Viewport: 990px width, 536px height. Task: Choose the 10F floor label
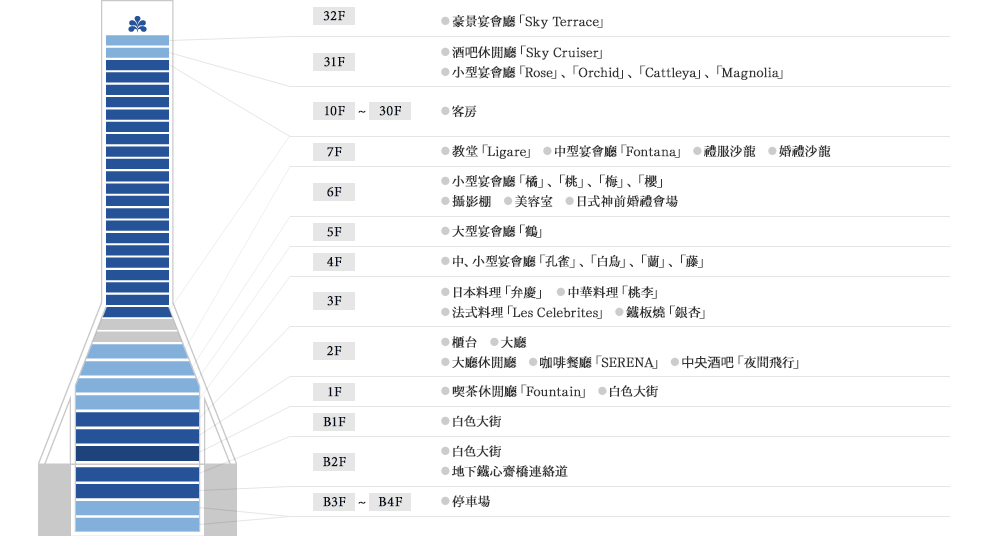[334, 111]
